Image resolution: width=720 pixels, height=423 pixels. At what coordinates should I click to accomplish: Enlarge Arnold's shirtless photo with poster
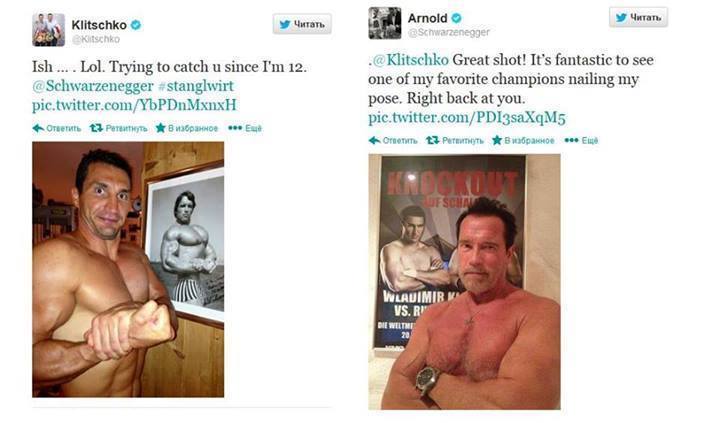(x=464, y=280)
